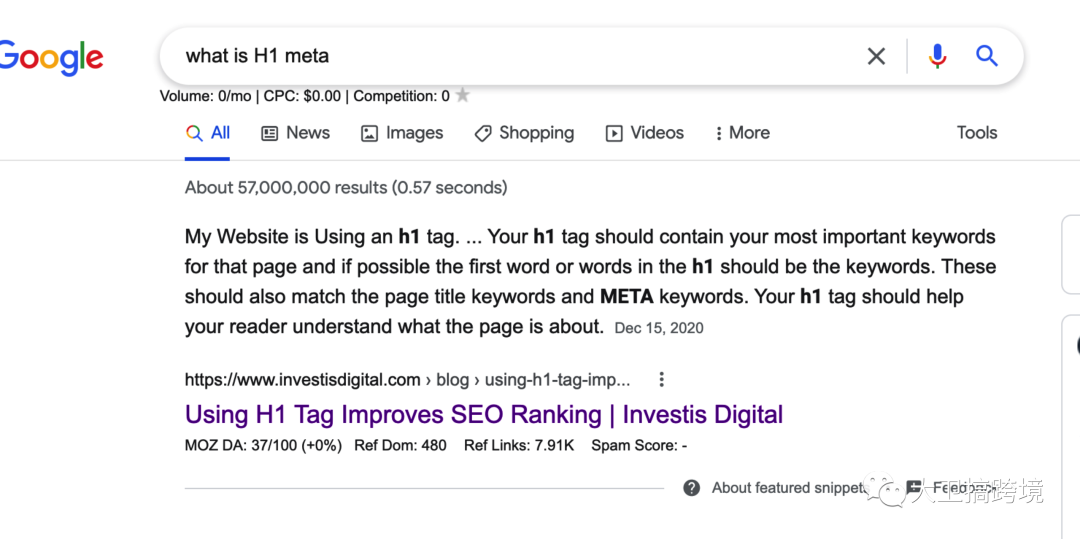This screenshot has height=539, width=1080.
Task: Go to the Videos tab
Action: (645, 133)
